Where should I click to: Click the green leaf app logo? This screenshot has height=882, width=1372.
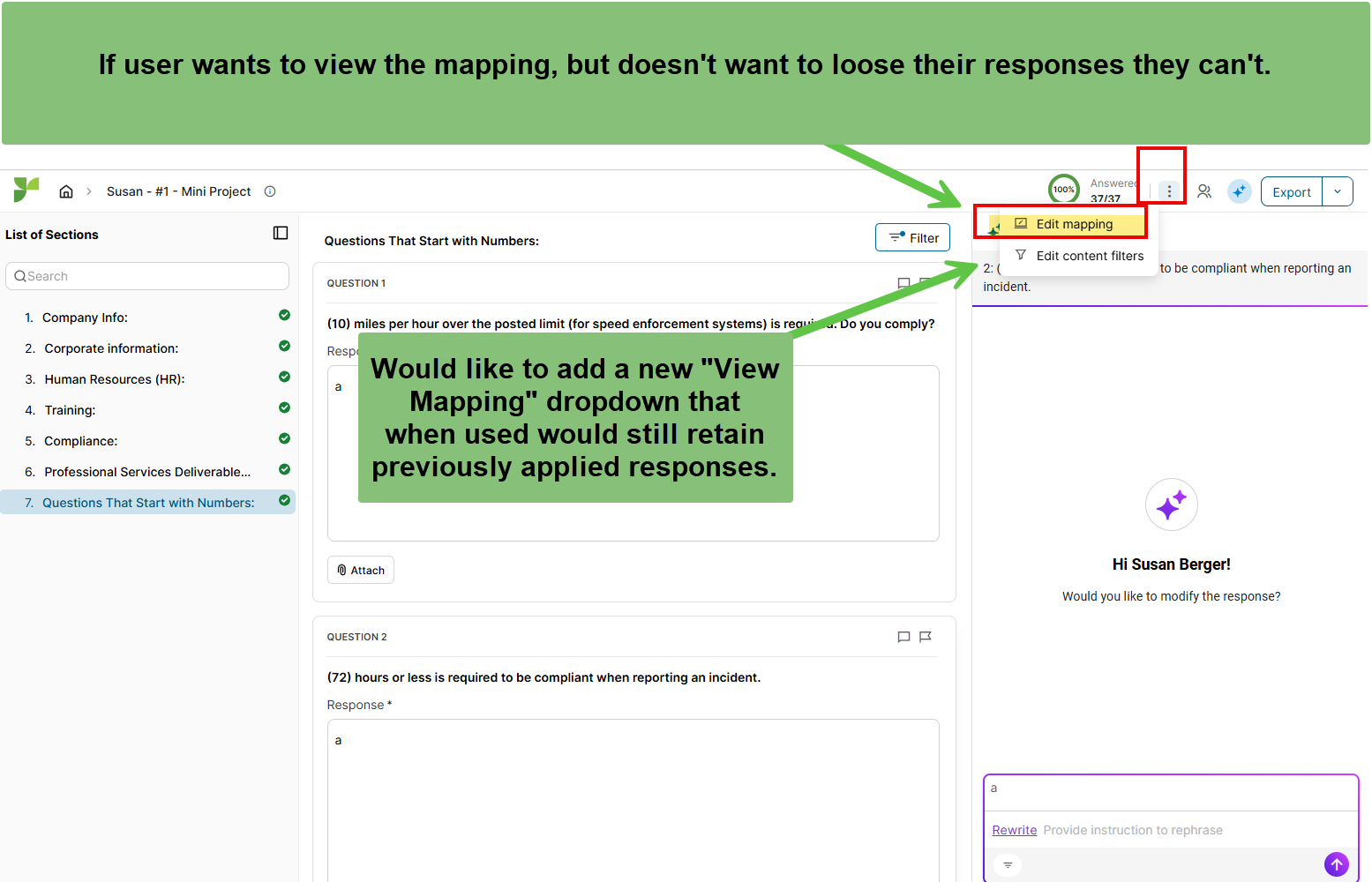(x=26, y=190)
